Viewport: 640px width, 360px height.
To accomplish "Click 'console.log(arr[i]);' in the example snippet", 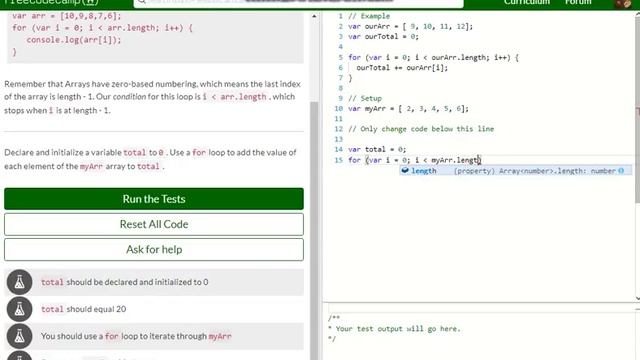I will click(x=74, y=40).
